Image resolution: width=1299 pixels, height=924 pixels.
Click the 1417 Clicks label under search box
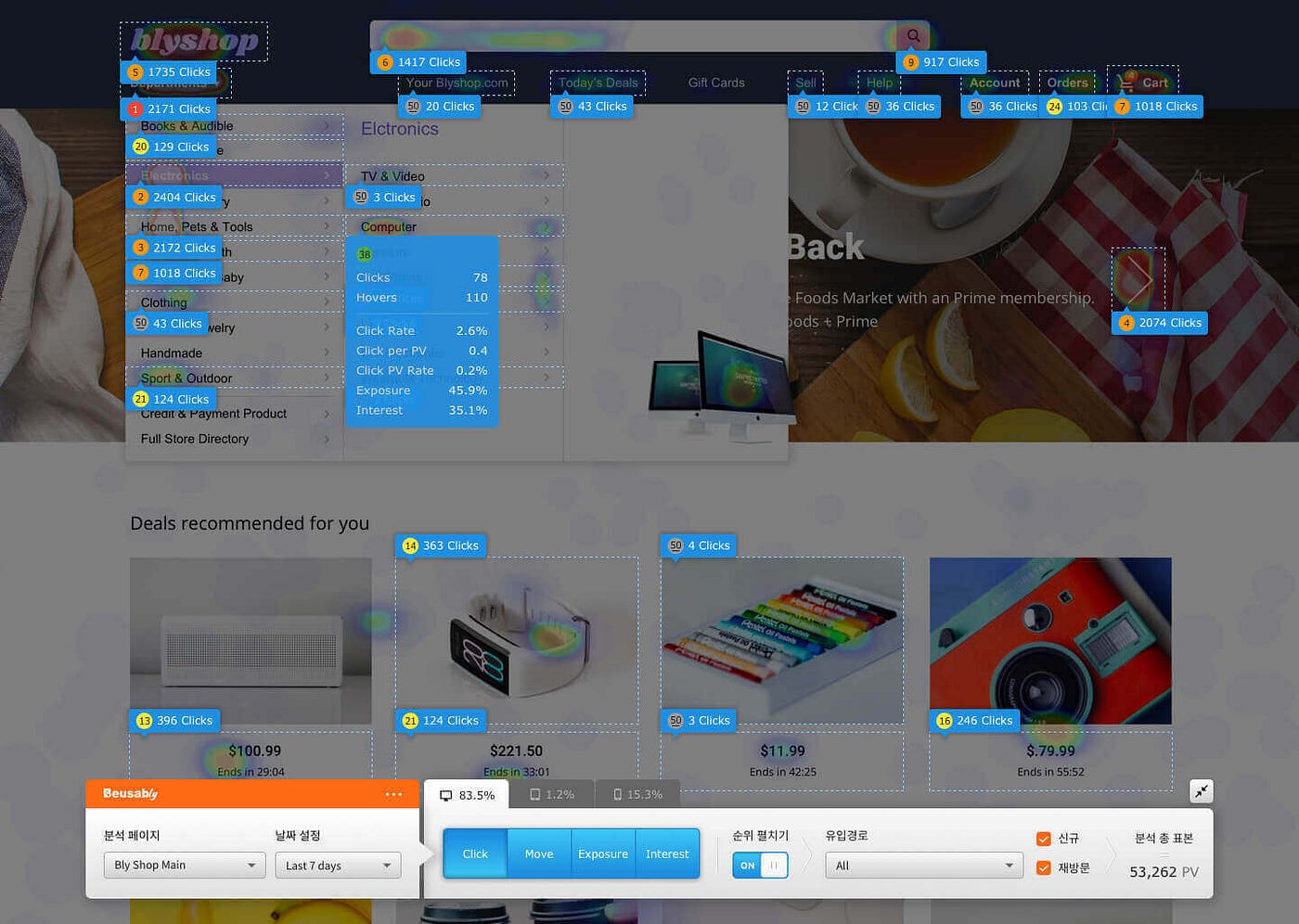[419, 62]
